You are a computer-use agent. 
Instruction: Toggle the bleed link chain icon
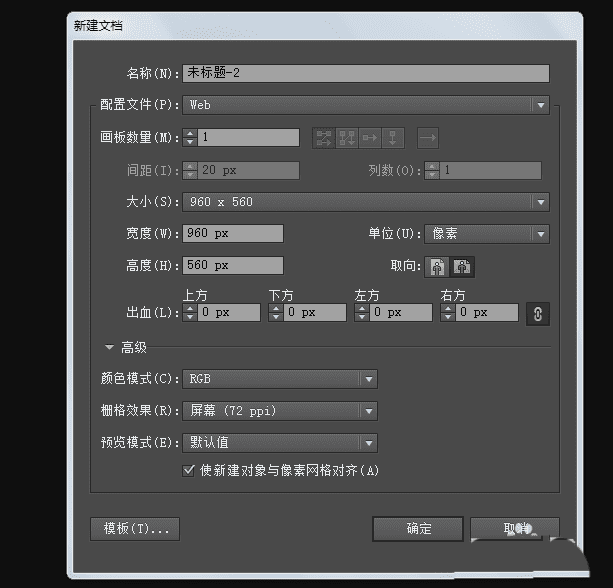(x=538, y=314)
